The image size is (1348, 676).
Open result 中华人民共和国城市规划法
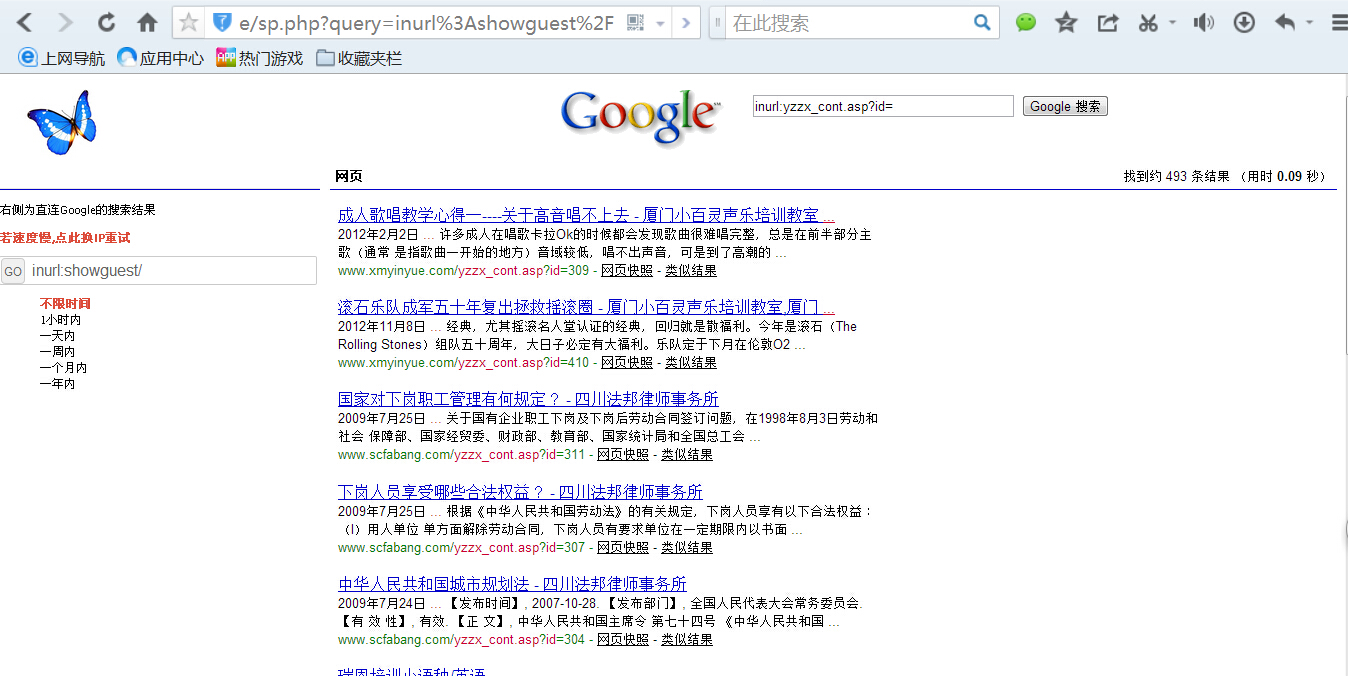tap(512, 584)
